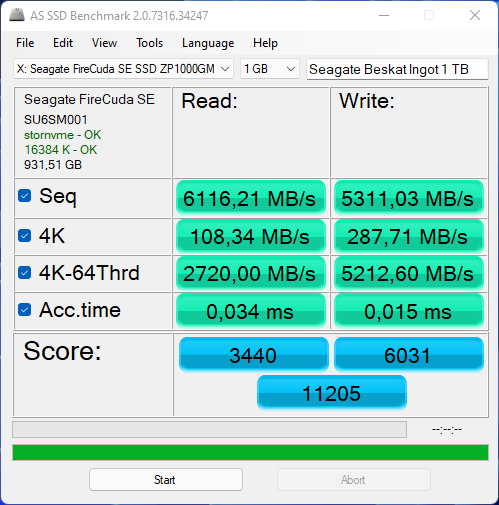The width and height of the screenshot is (499, 505).
Task: Uncheck the 4K test checkbox
Action: 25,236
